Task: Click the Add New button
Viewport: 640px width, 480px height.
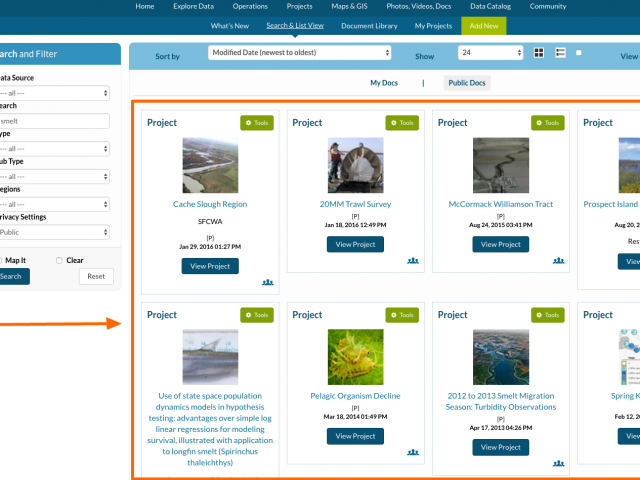Action: click(484, 26)
